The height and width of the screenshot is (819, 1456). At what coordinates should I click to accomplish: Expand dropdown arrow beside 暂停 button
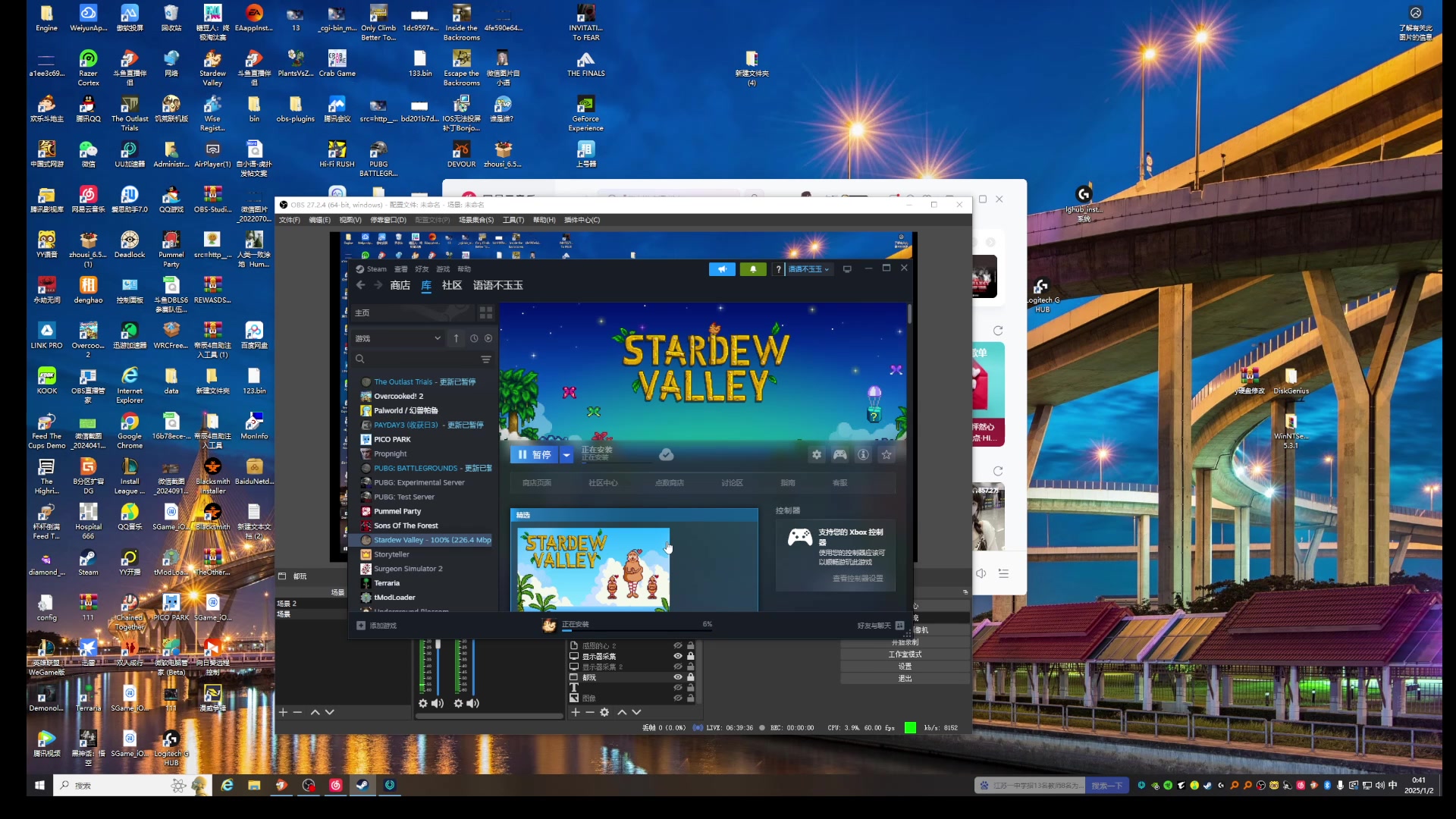(566, 455)
